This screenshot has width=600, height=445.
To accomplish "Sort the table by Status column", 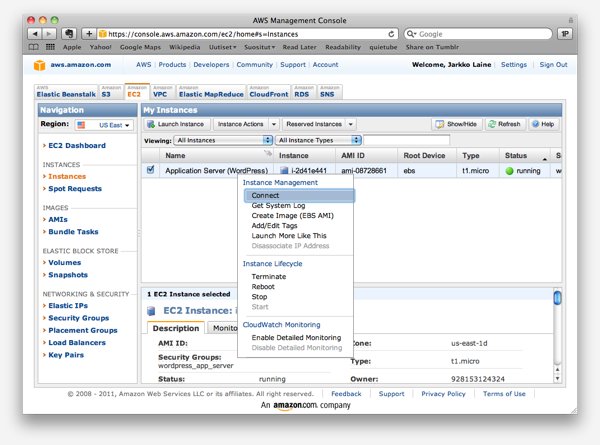I will [516, 156].
